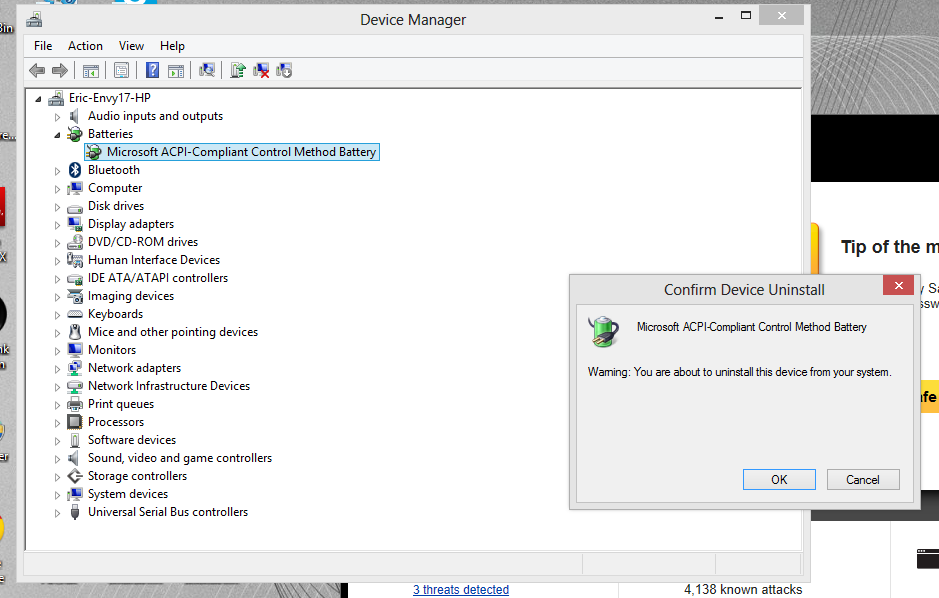
Task: Click Audio inputs and outputs label
Action: pos(155,116)
